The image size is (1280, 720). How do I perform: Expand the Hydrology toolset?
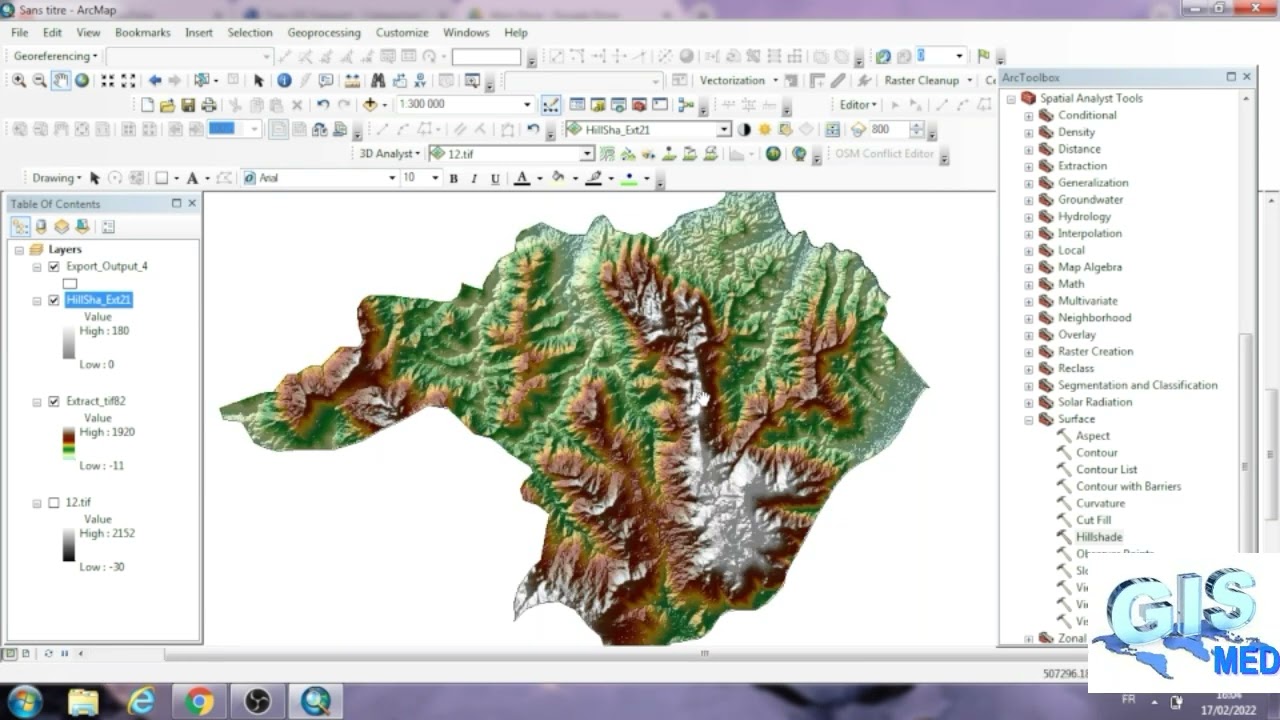[x=1028, y=217]
